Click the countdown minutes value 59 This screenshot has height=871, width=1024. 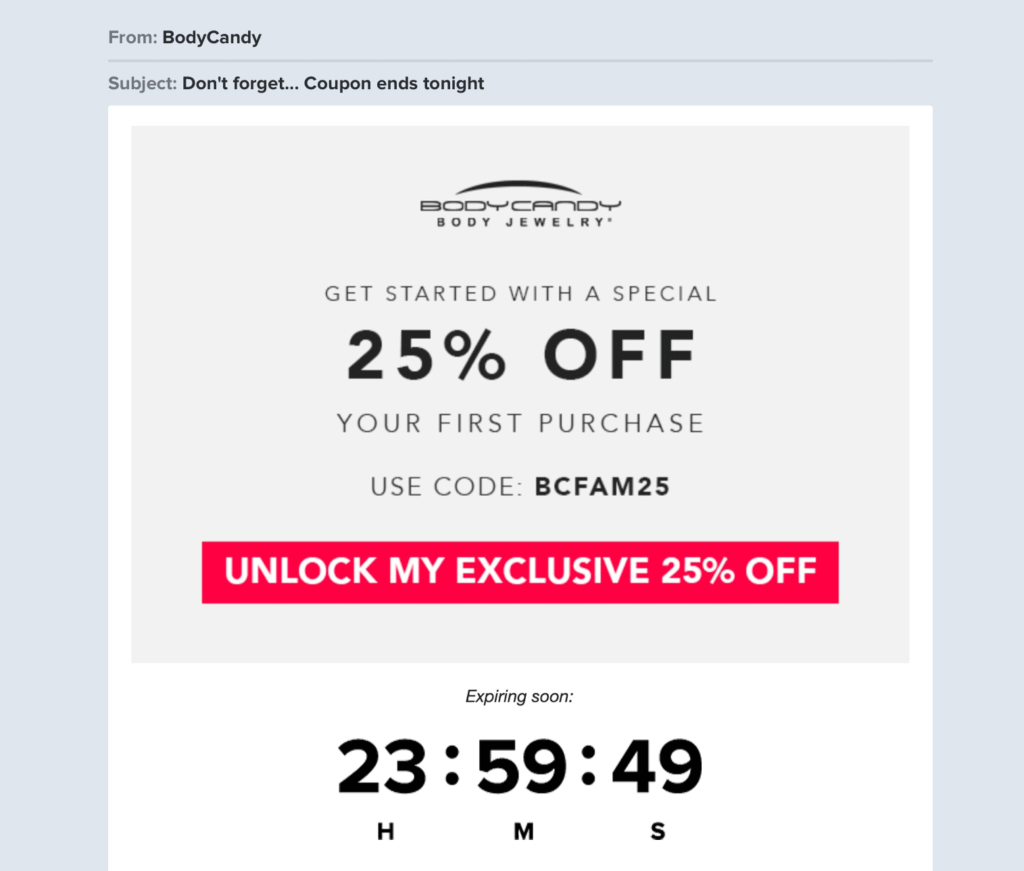coord(521,768)
